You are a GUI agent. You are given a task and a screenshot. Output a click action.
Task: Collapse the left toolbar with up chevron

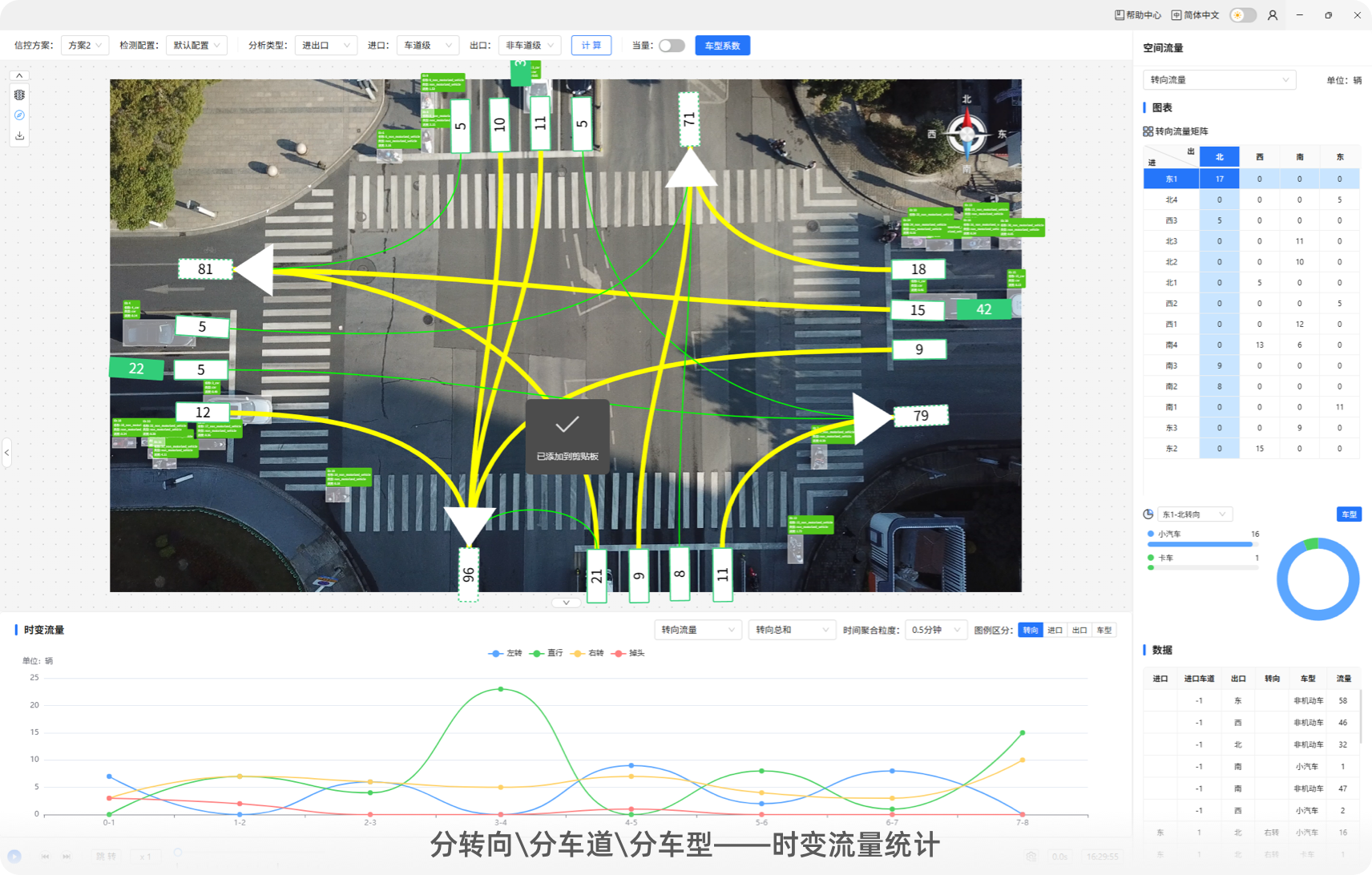click(20, 75)
